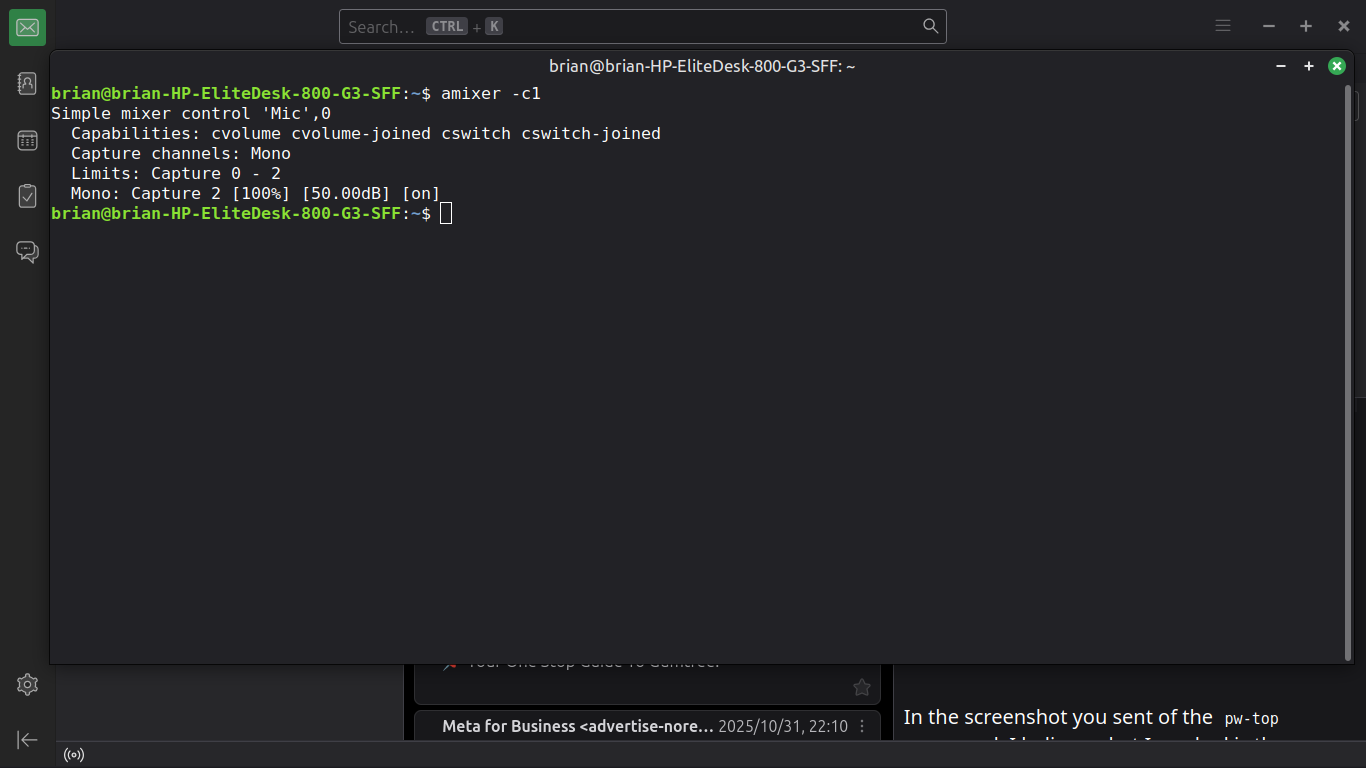Close the Thunderbird window
1366x768 pixels.
click(x=1344, y=26)
